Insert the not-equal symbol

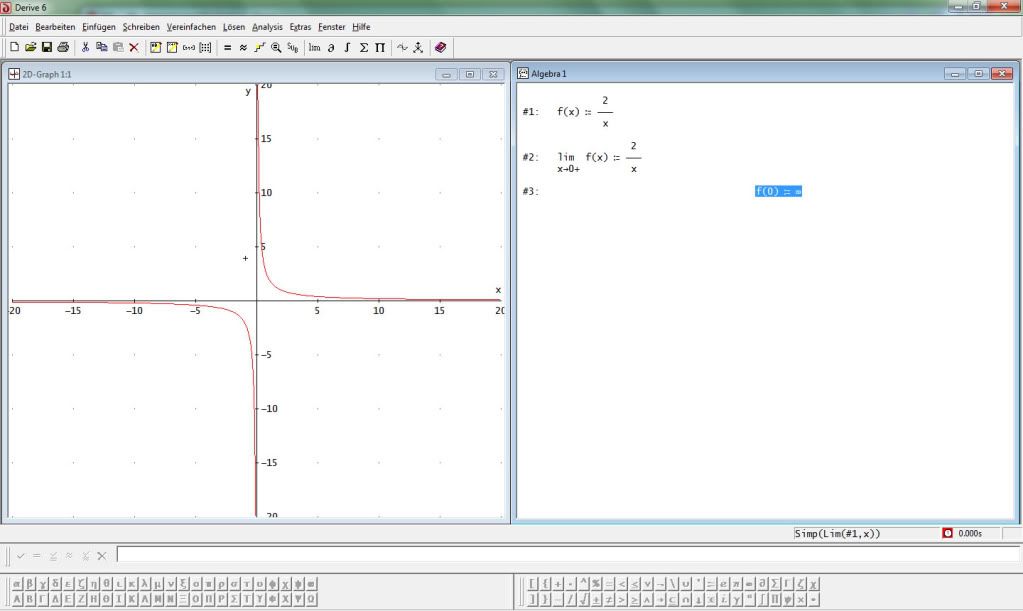point(609,599)
